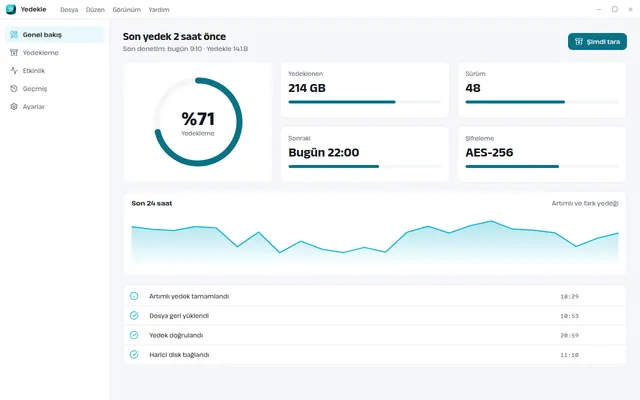
Task: Click the %71 circular backup progress ring
Action: tap(198, 122)
